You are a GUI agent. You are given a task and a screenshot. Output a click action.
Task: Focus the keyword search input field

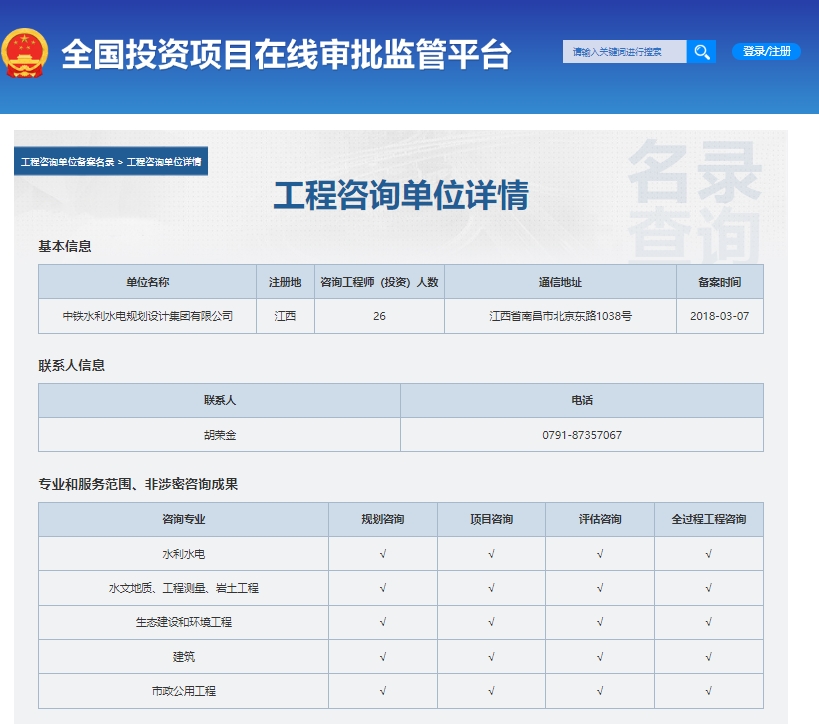pyautogui.click(x=624, y=52)
